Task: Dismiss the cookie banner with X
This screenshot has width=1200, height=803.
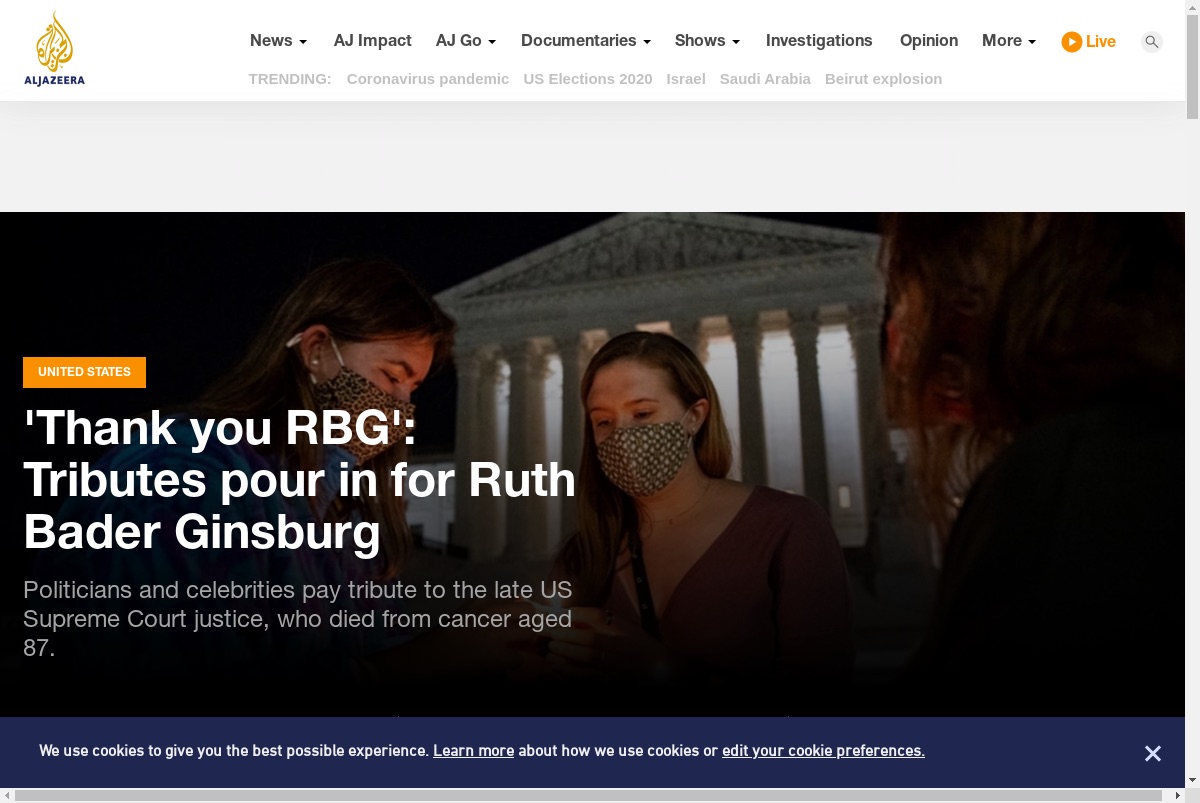Action: point(1153,754)
